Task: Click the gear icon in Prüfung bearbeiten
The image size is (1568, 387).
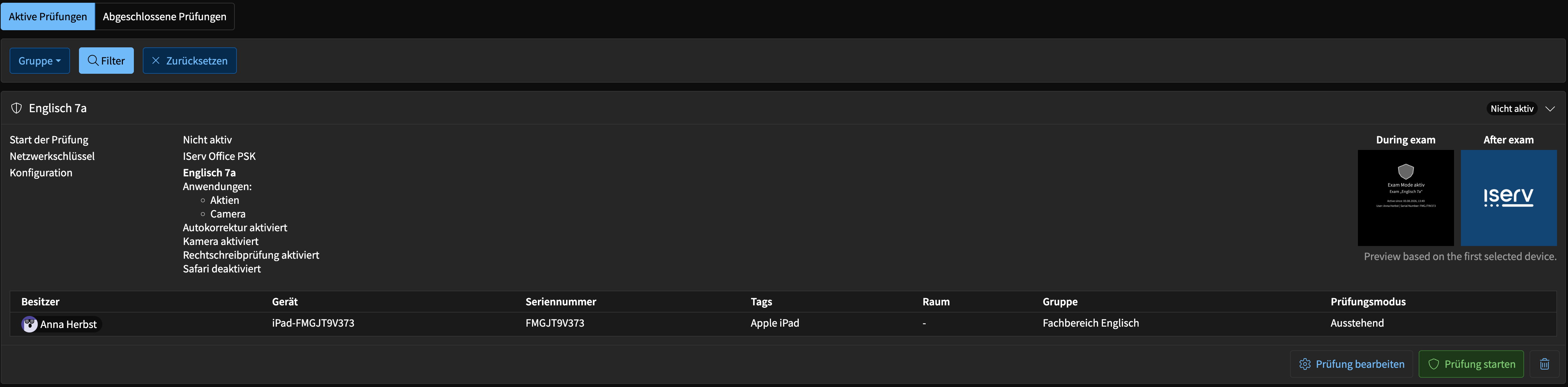Action: (1305, 364)
